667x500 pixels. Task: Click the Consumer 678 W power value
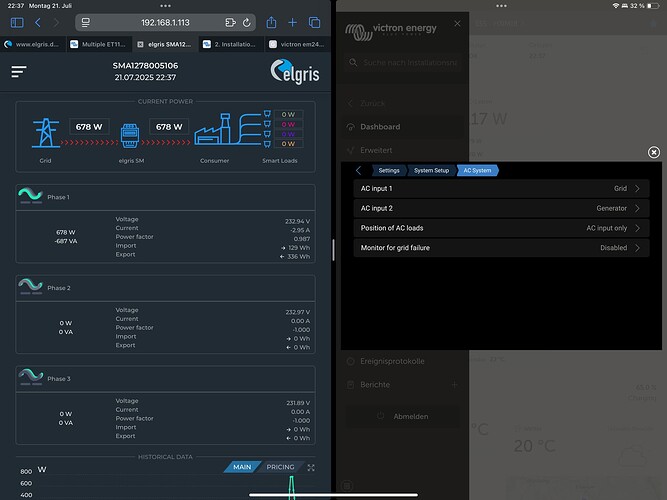[169, 127]
